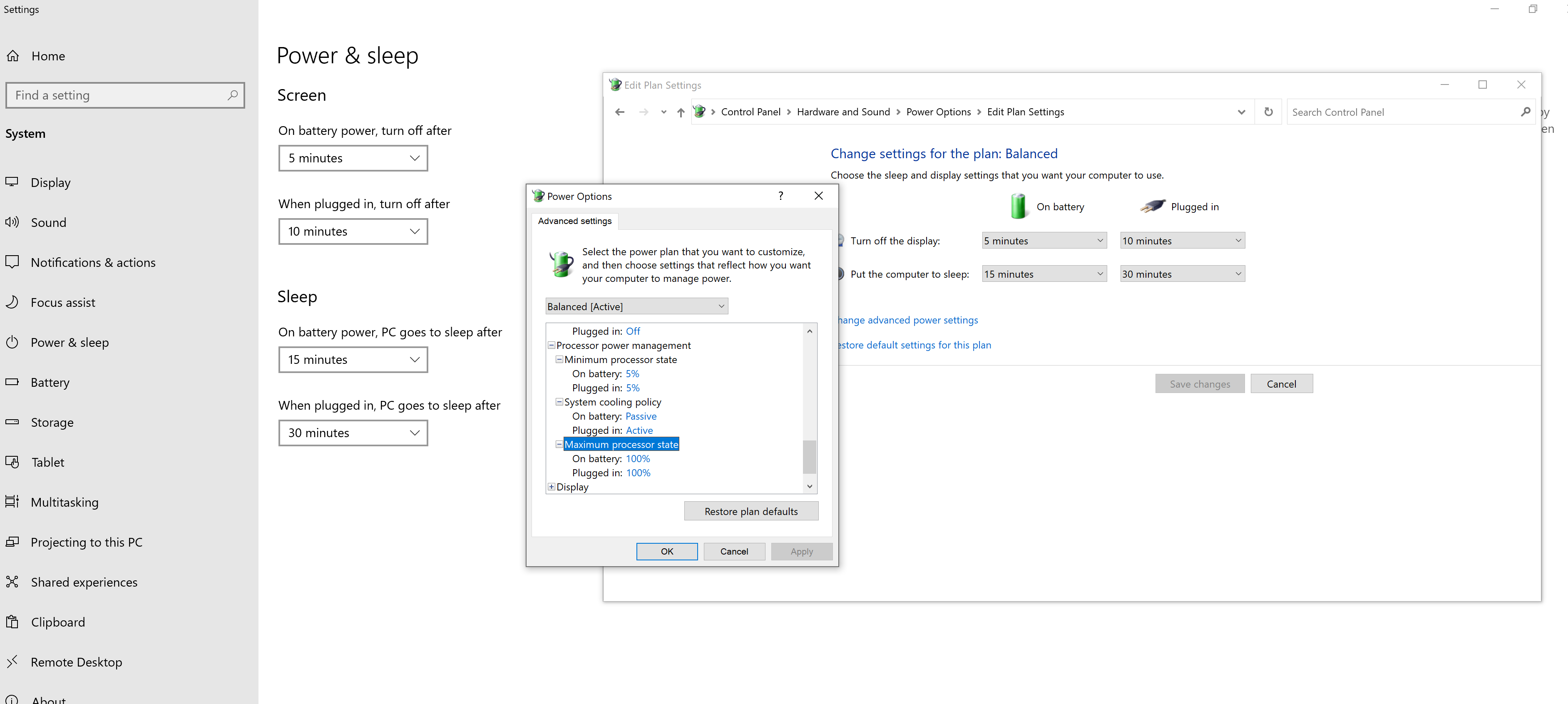Click the Search Control Panel field
The image size is (1568, 704).
1410,112
